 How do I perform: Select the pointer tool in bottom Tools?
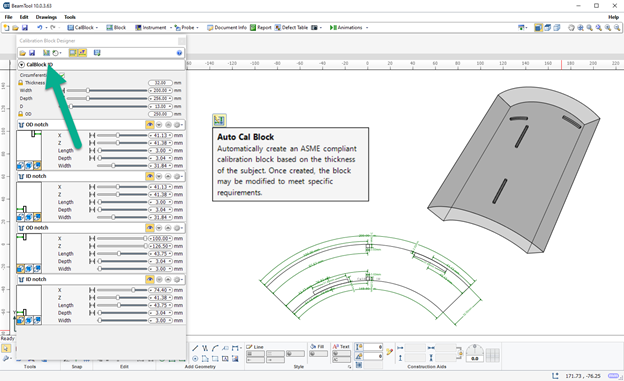6,348
